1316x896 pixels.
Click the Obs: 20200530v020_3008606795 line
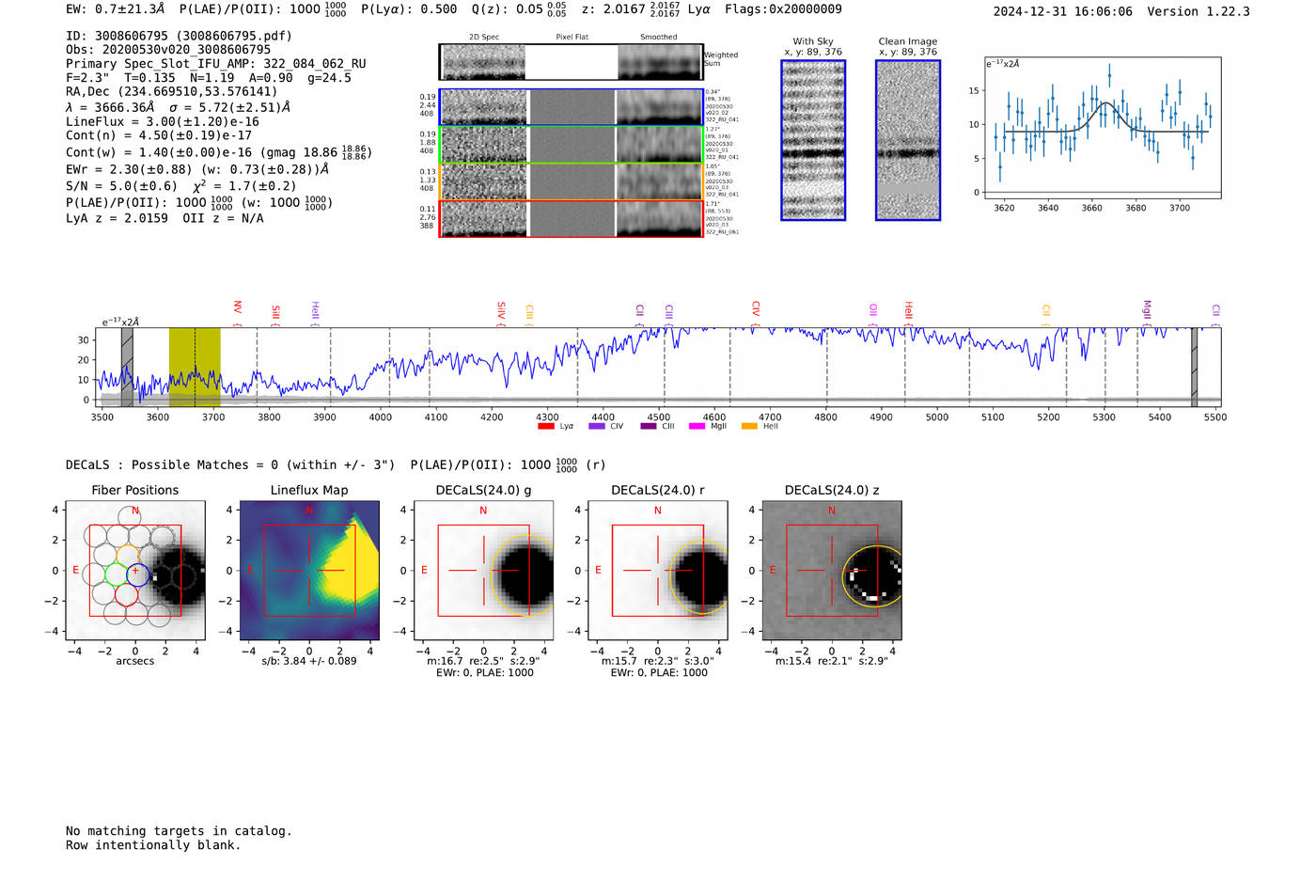click(x=168, y=50)
